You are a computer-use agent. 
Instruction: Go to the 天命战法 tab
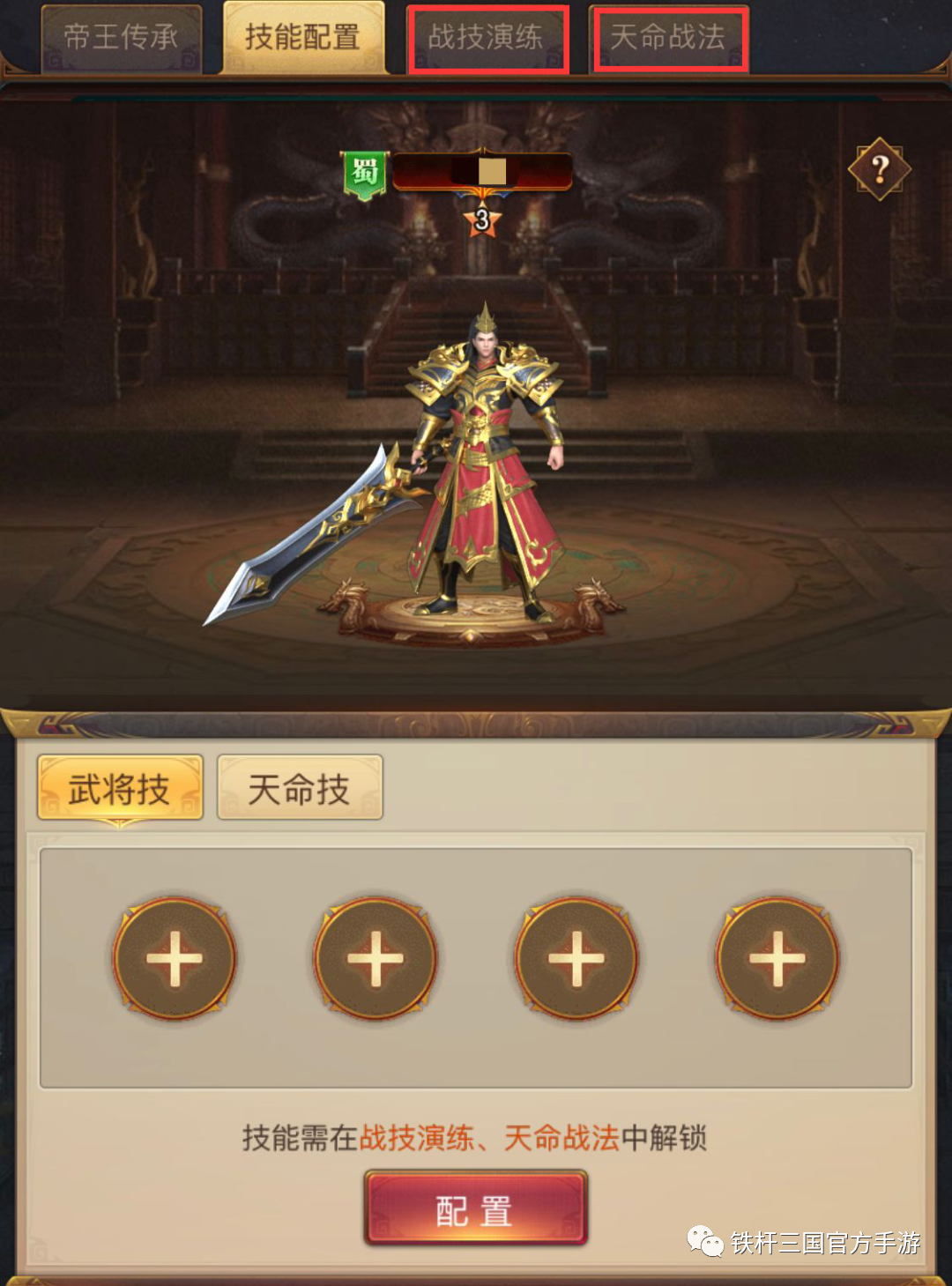[x=669, y=38]
